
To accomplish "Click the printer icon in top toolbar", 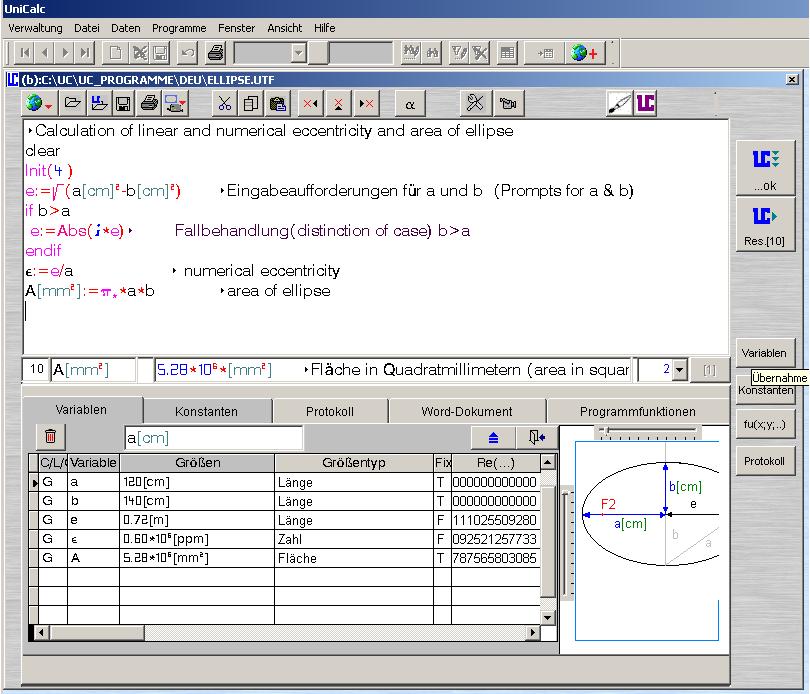I will tap(215, 53).
